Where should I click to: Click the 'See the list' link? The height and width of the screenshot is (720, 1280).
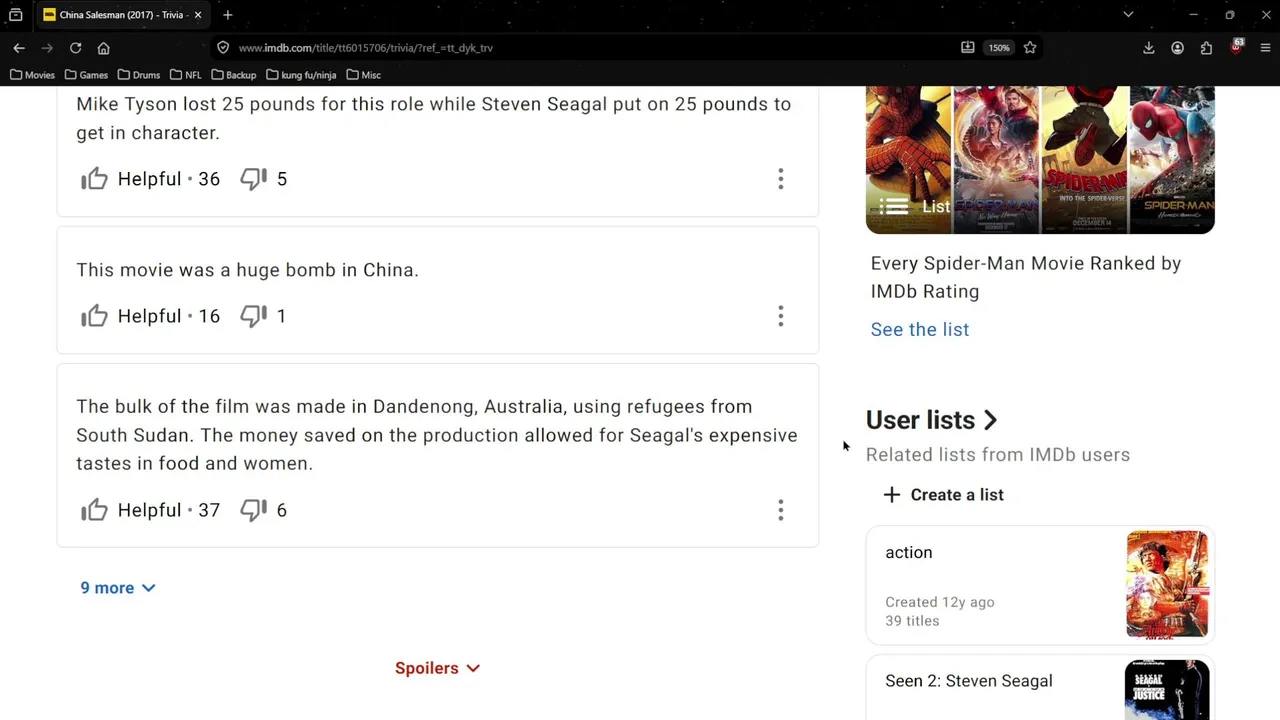tap(920, 329)
